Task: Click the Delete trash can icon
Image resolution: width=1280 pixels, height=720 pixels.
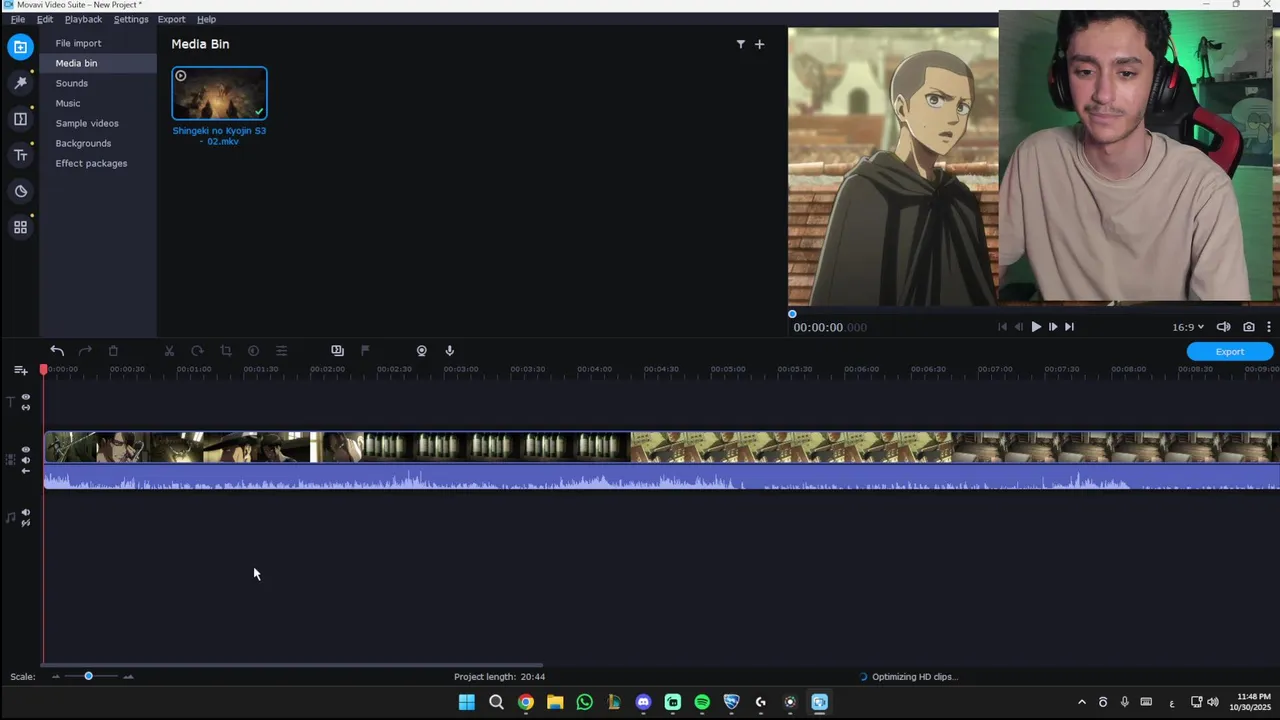Action: pyautogui.click(x=113, y=351)
